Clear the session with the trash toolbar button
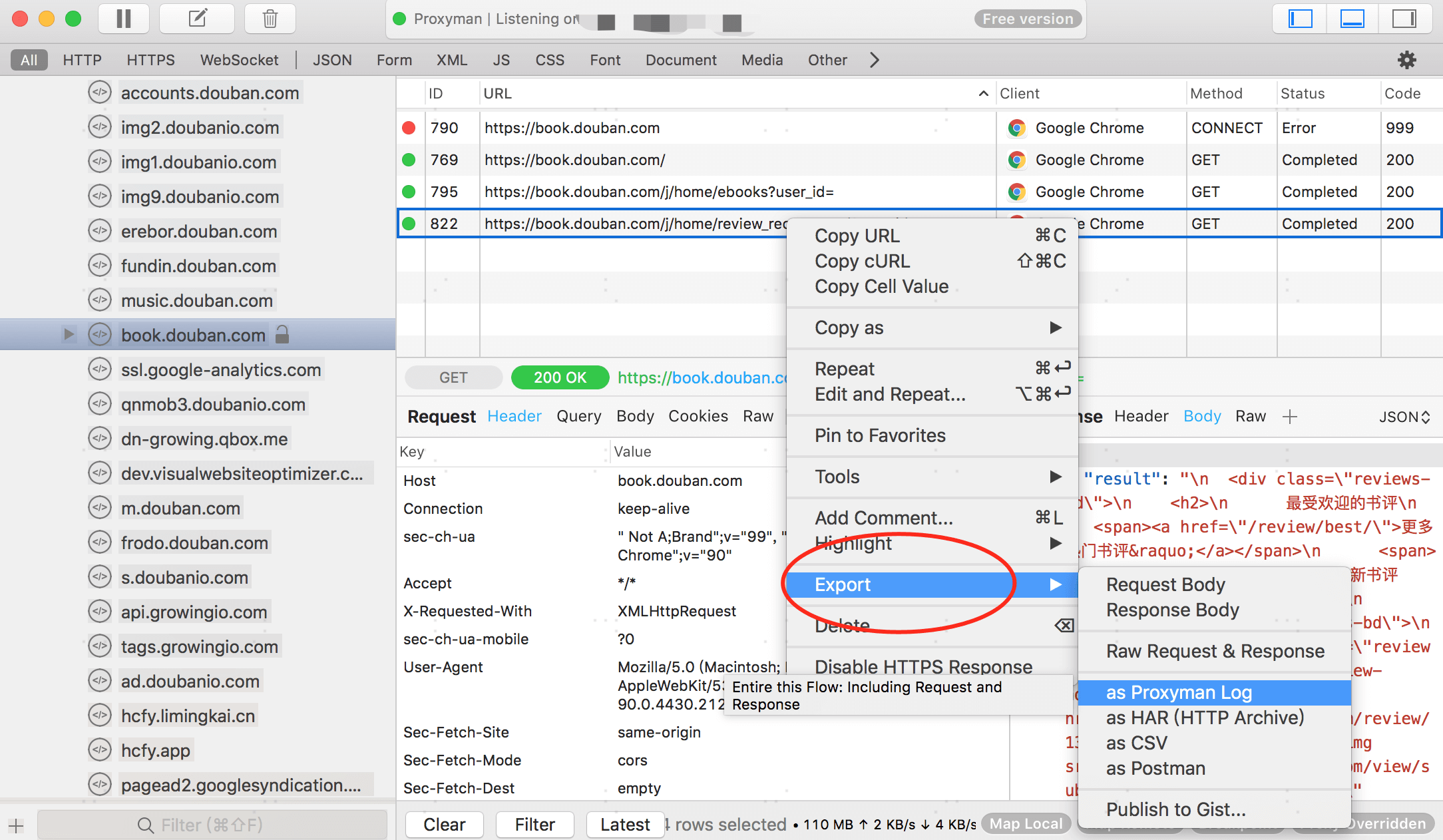The image size is (1443, 840). click(x=270, y=19)
